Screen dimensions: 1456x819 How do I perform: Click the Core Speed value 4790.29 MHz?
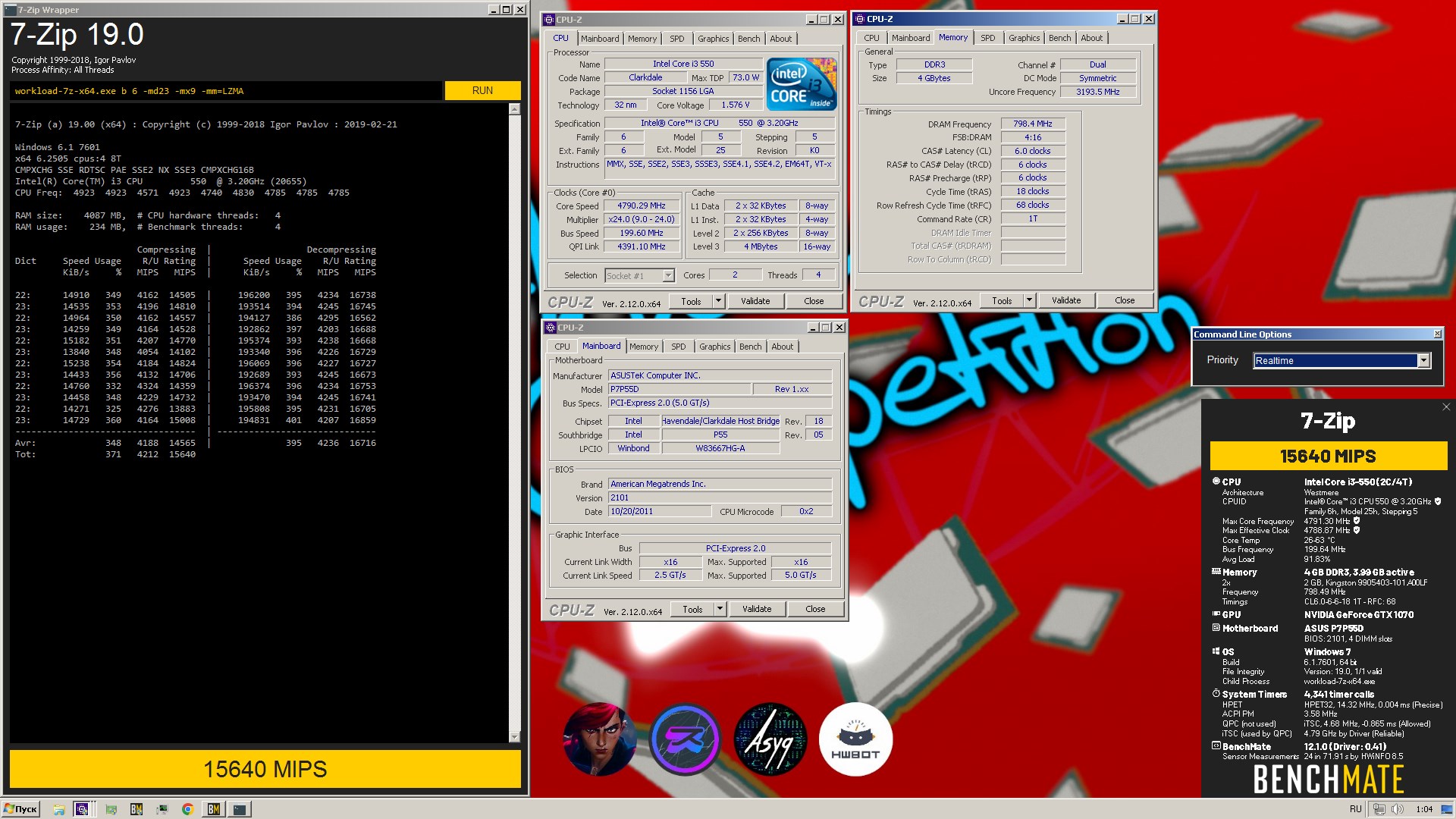tap(641, 206)
